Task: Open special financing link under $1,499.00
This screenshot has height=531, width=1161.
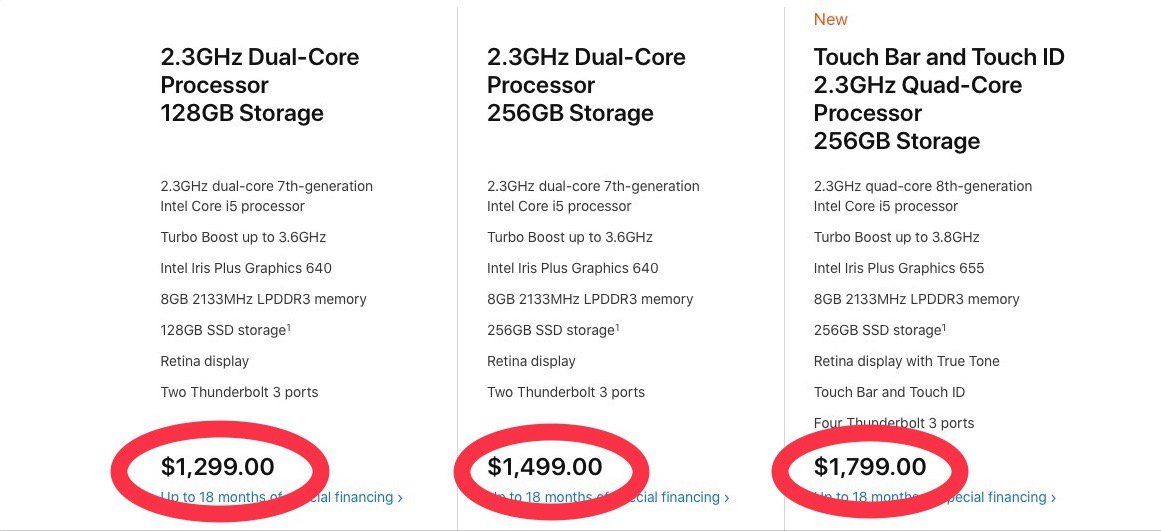Action: [x=608, y=497]
